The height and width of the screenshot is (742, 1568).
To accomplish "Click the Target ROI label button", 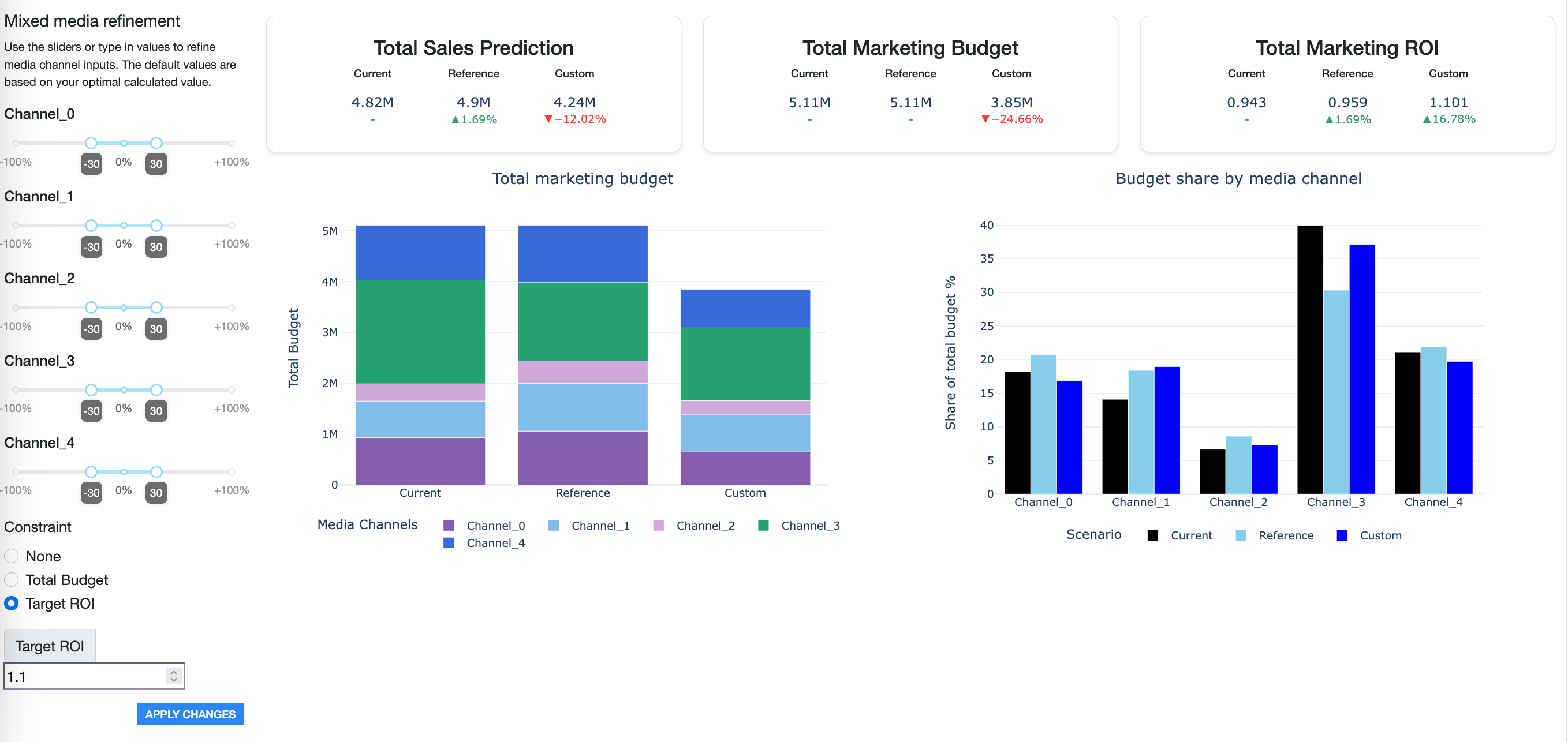I will click(x=50, y=645).
